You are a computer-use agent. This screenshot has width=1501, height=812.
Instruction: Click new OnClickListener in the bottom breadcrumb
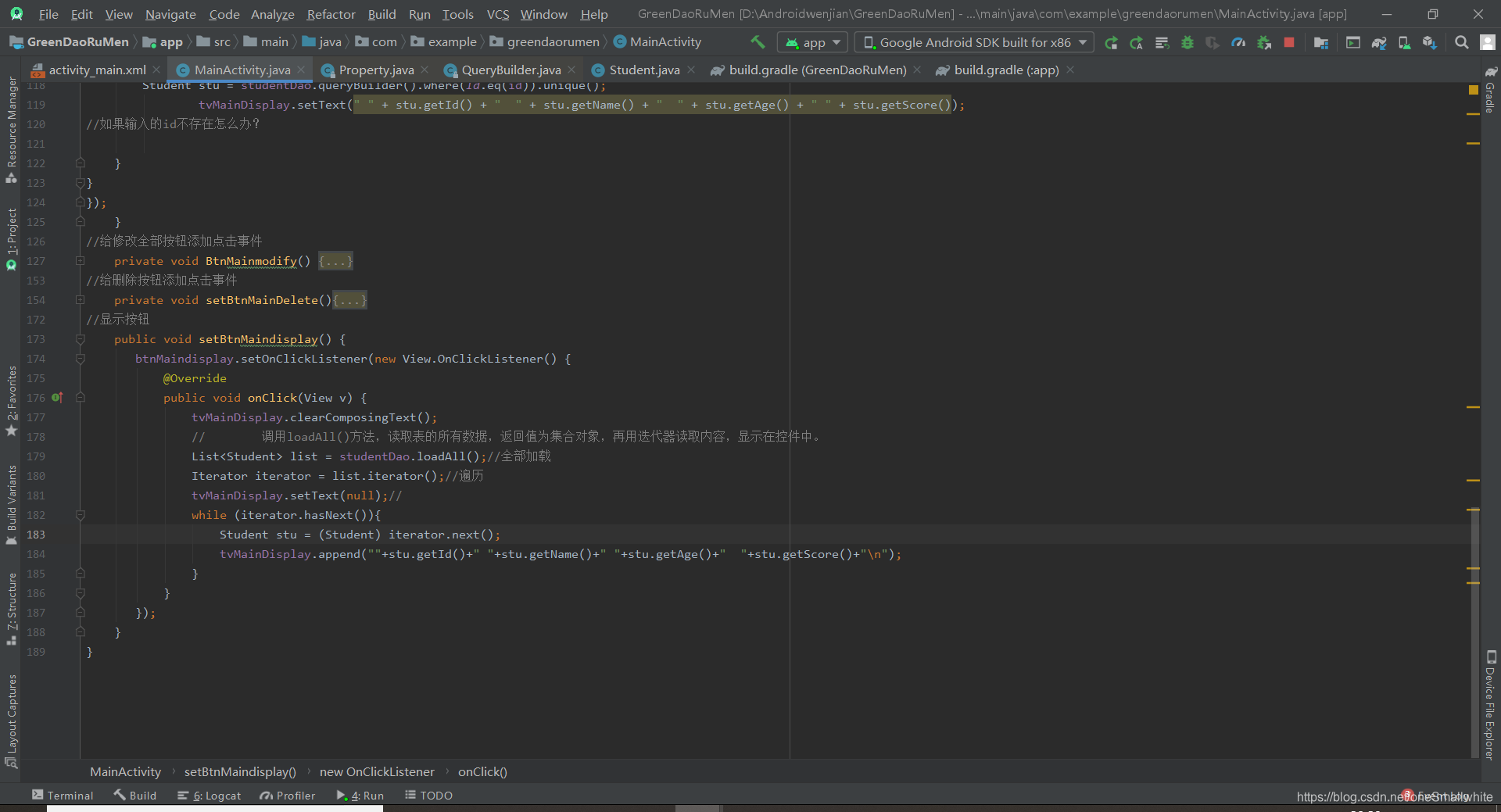click(x=377, y=772)
